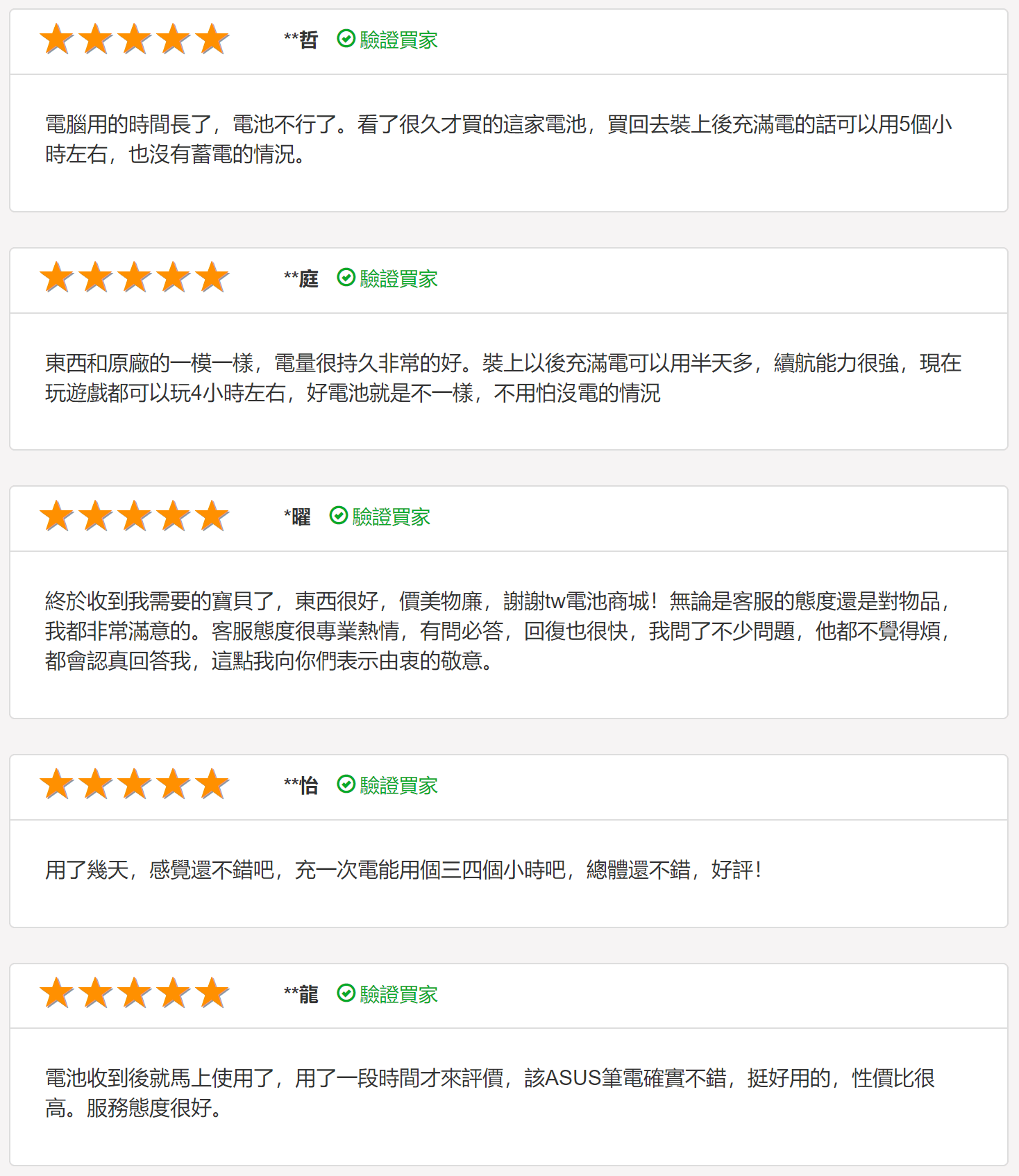Click the first star of **哲's rating

(57, 40)
